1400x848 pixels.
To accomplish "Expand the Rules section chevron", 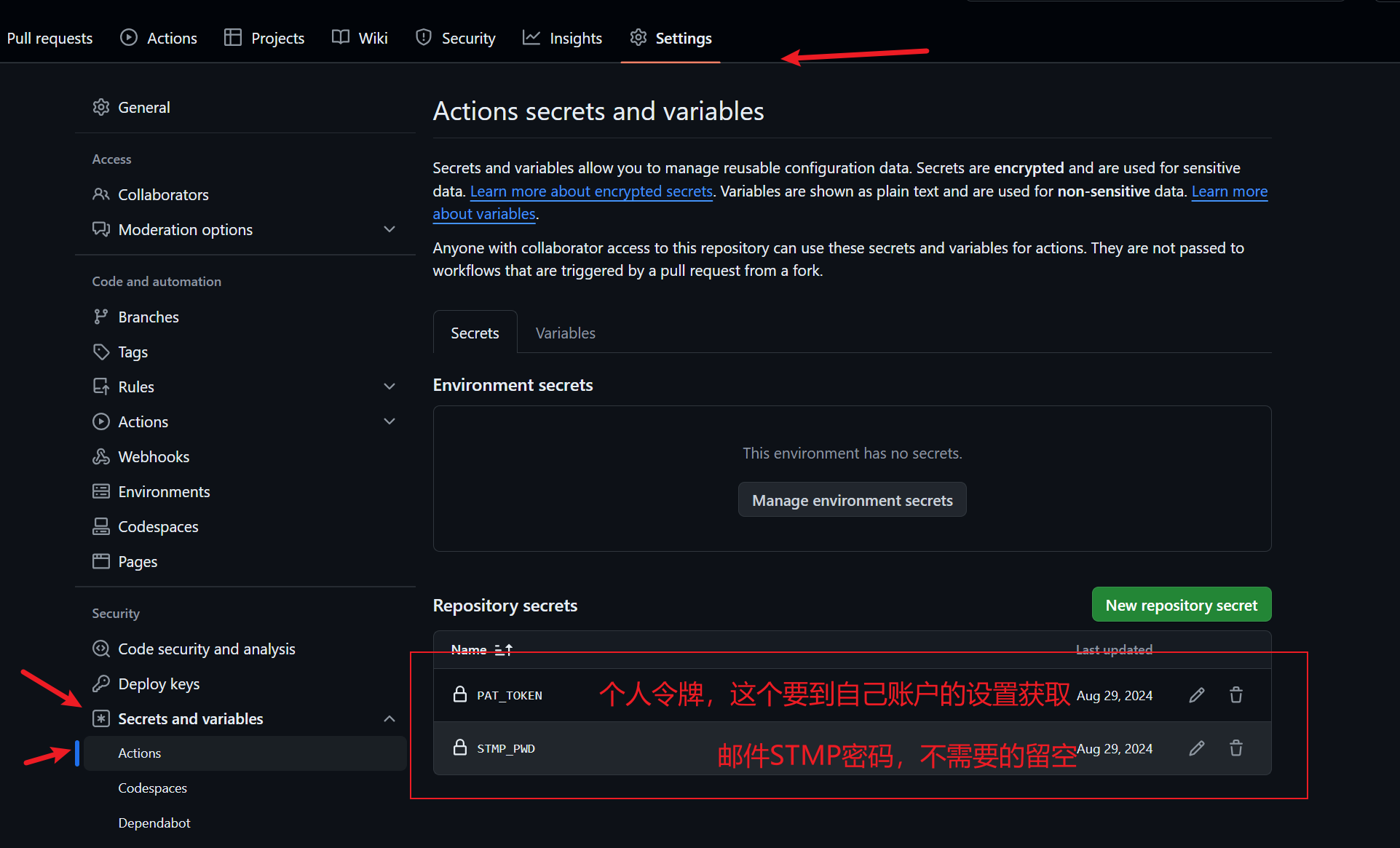I will click(x=389, y=387).
